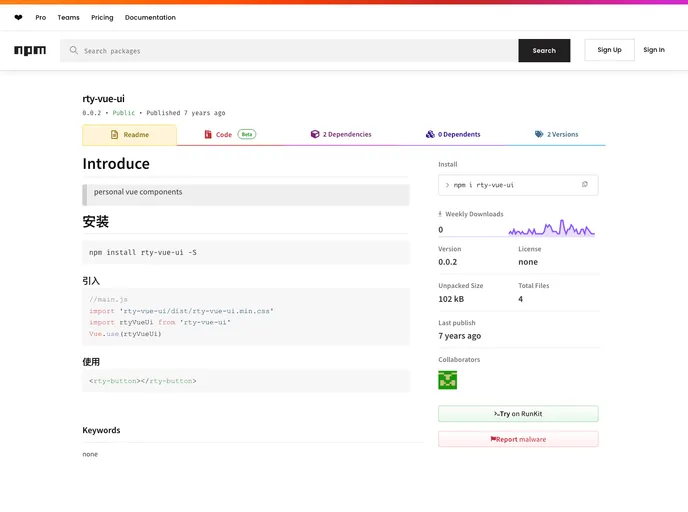688x512 pixels.
Task: Click the magnifier icon in the search box
Action: 74,50
